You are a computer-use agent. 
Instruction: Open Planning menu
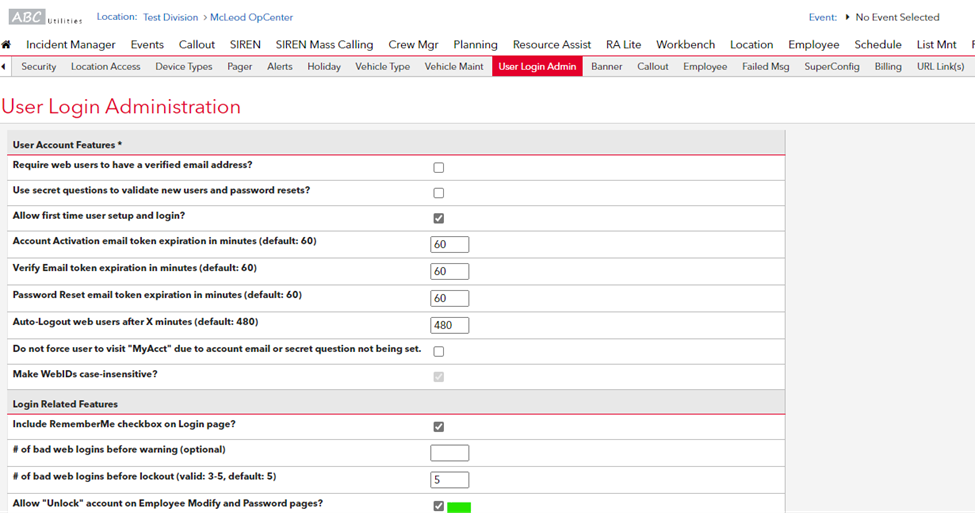click(x=476, y=45)
